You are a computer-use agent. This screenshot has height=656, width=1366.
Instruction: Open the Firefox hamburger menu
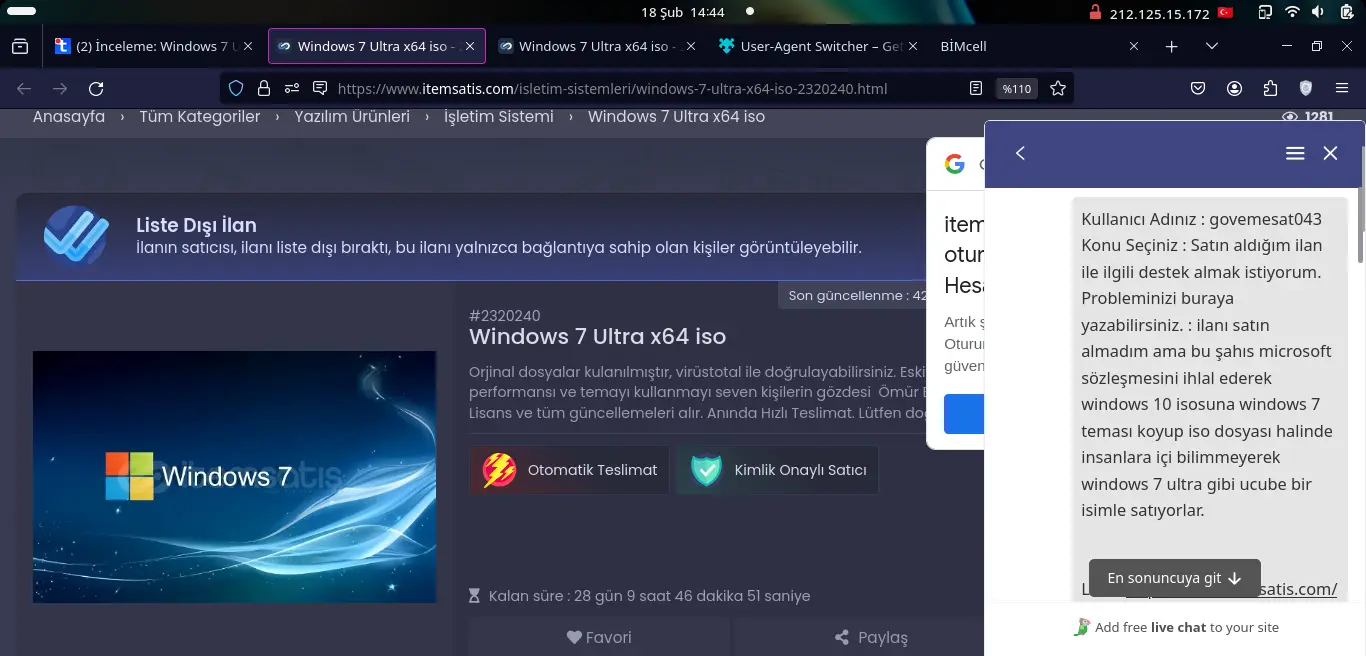[x=1342, y=88]
